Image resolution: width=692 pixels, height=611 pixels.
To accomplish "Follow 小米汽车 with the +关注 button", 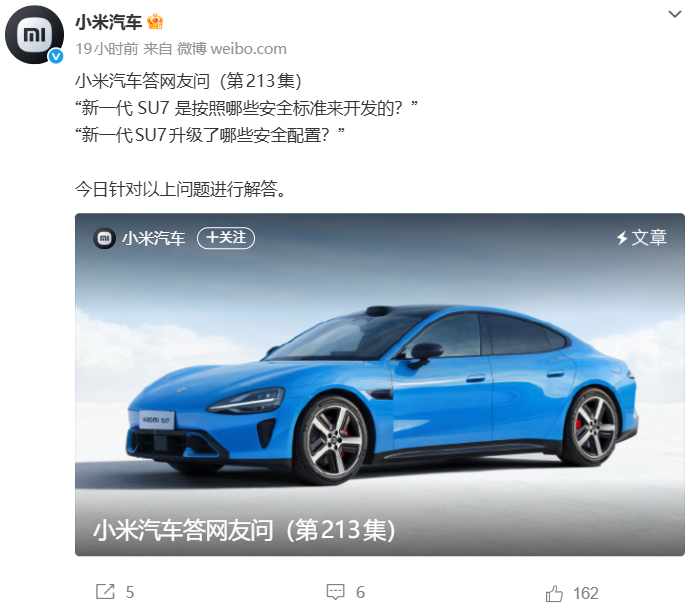I will [x=226, y=238].
